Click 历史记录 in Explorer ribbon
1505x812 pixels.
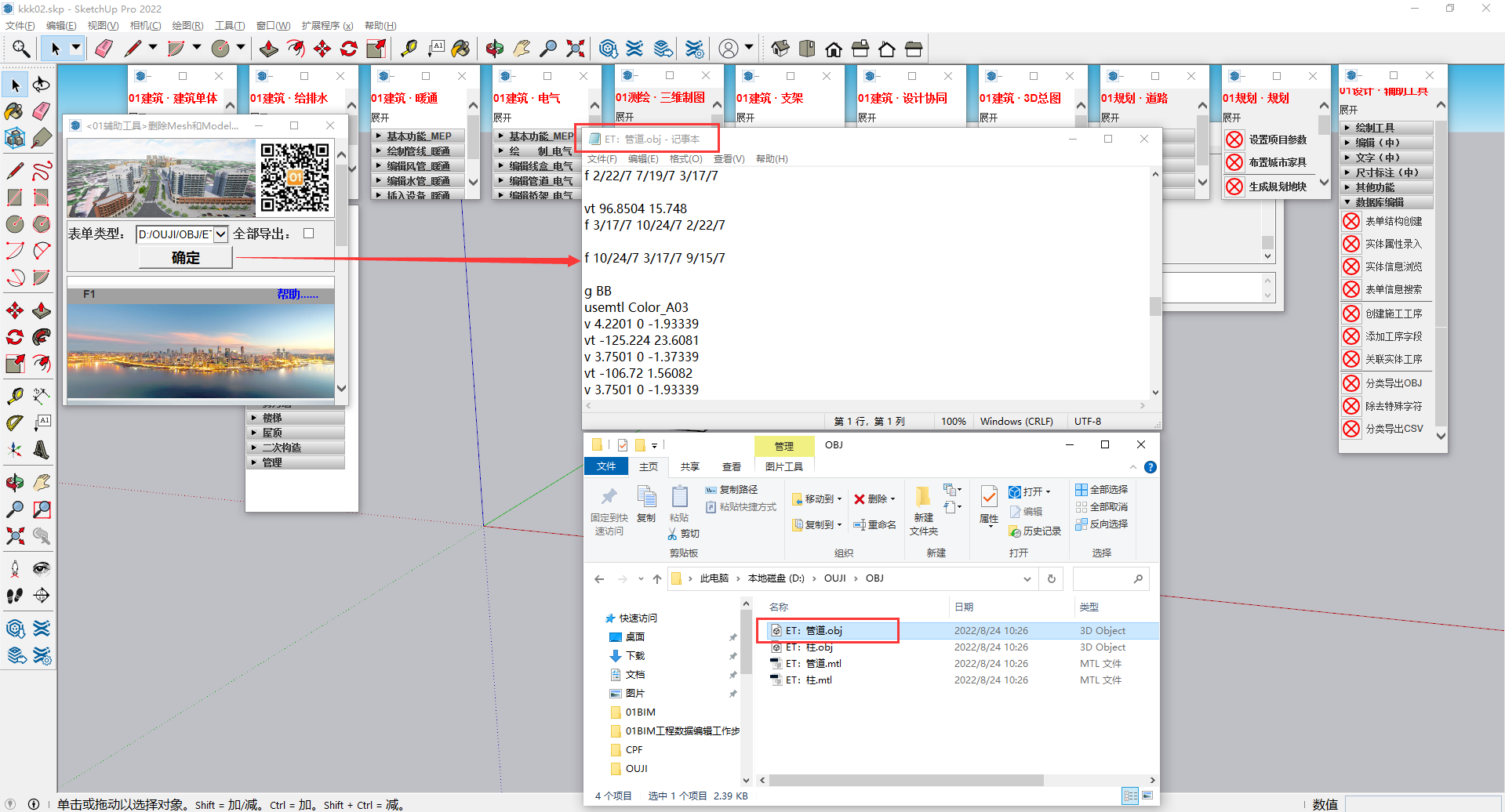coord(1034,531)
